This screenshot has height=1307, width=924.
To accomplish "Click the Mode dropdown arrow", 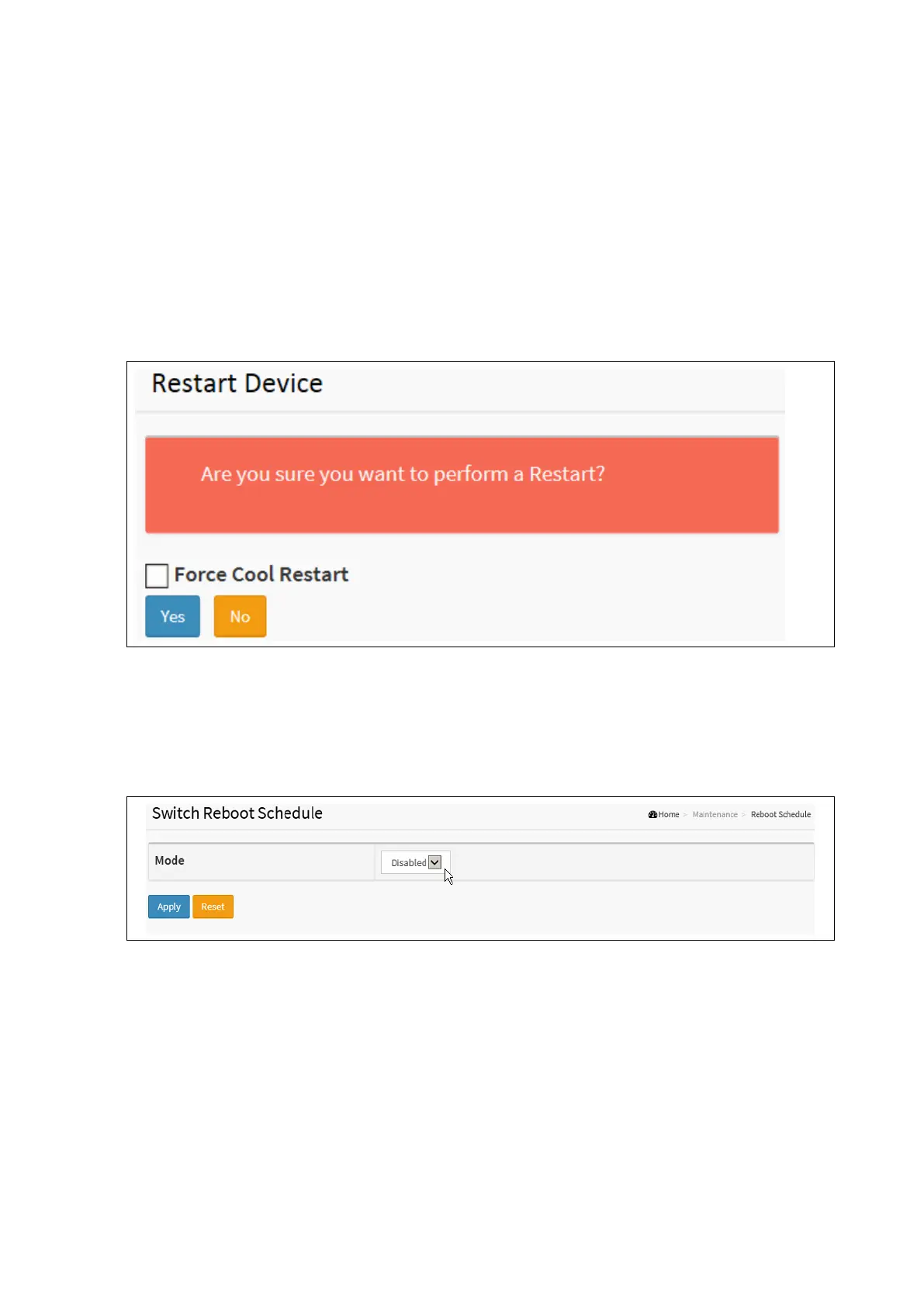I will (x=434, y=863).
